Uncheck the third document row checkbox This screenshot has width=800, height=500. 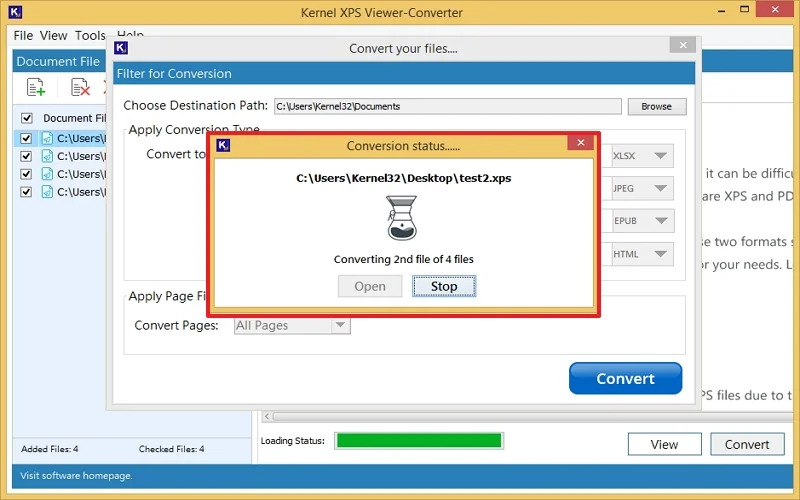tap(26, 174)
